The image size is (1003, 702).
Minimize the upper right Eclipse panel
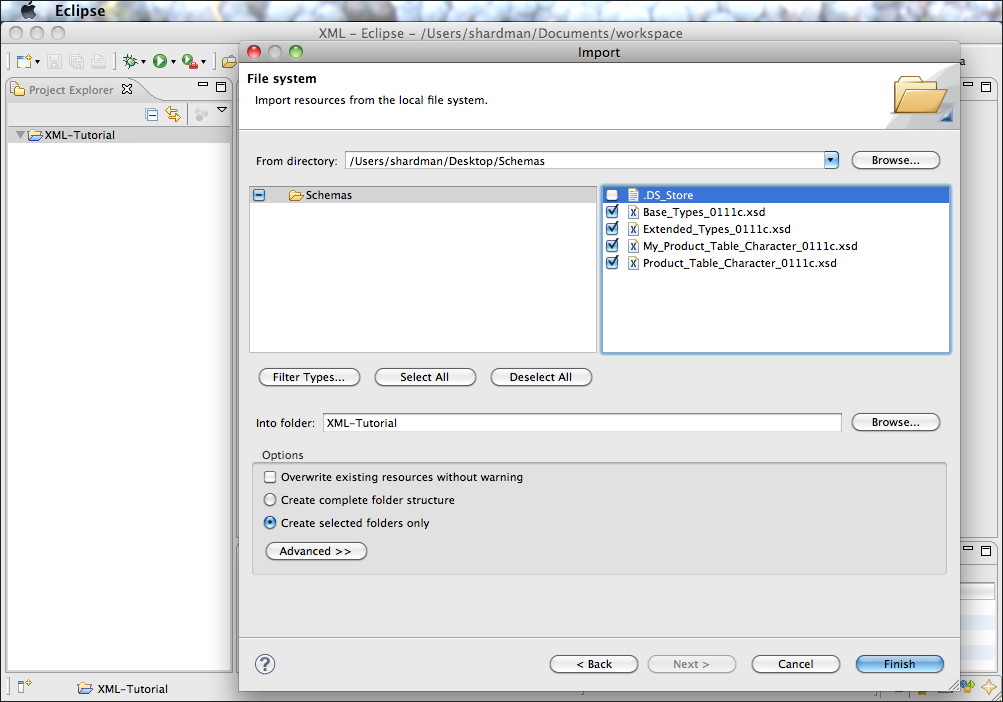tap(968, 84)
